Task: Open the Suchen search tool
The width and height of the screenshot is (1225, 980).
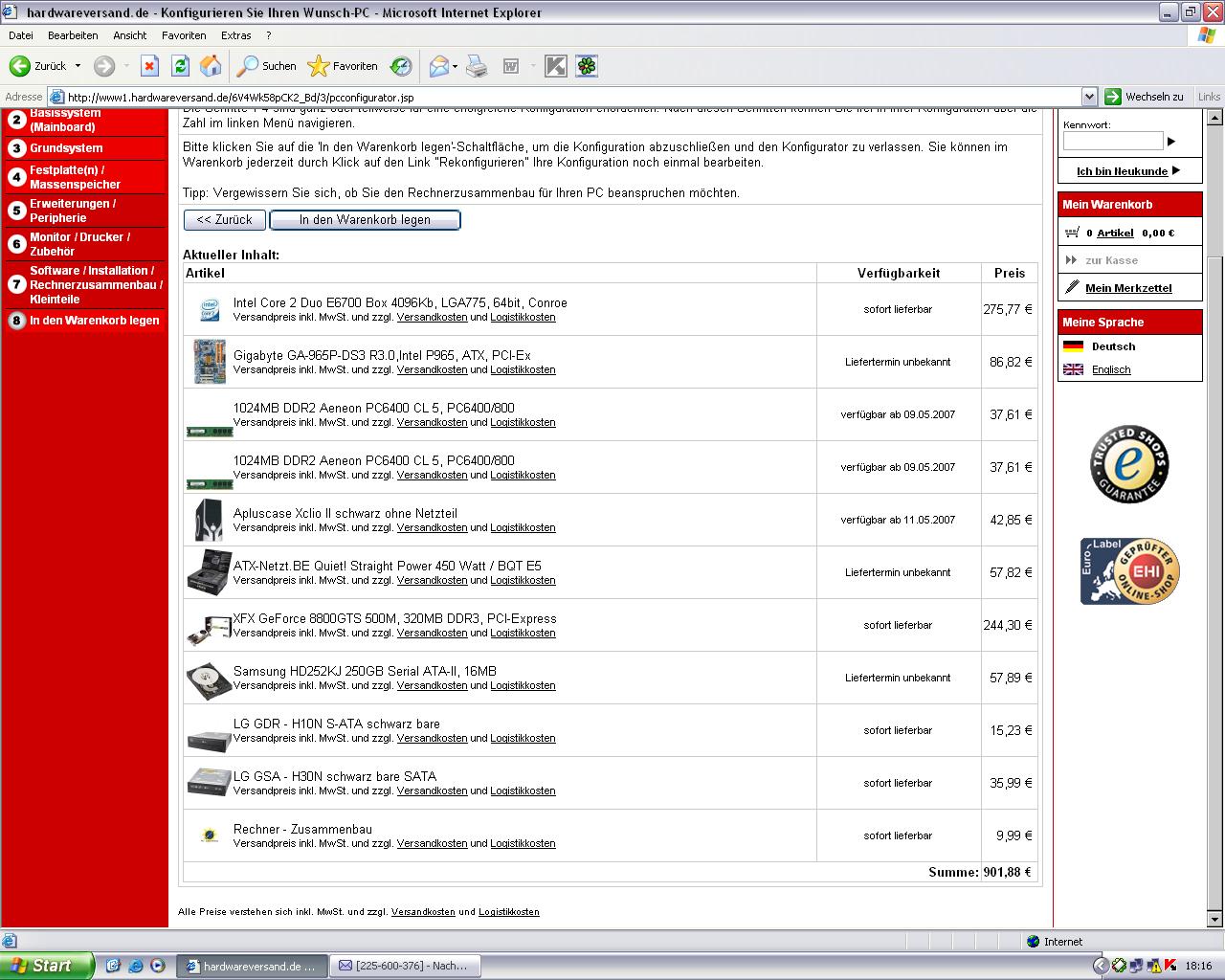Action: tap(267, 66)
